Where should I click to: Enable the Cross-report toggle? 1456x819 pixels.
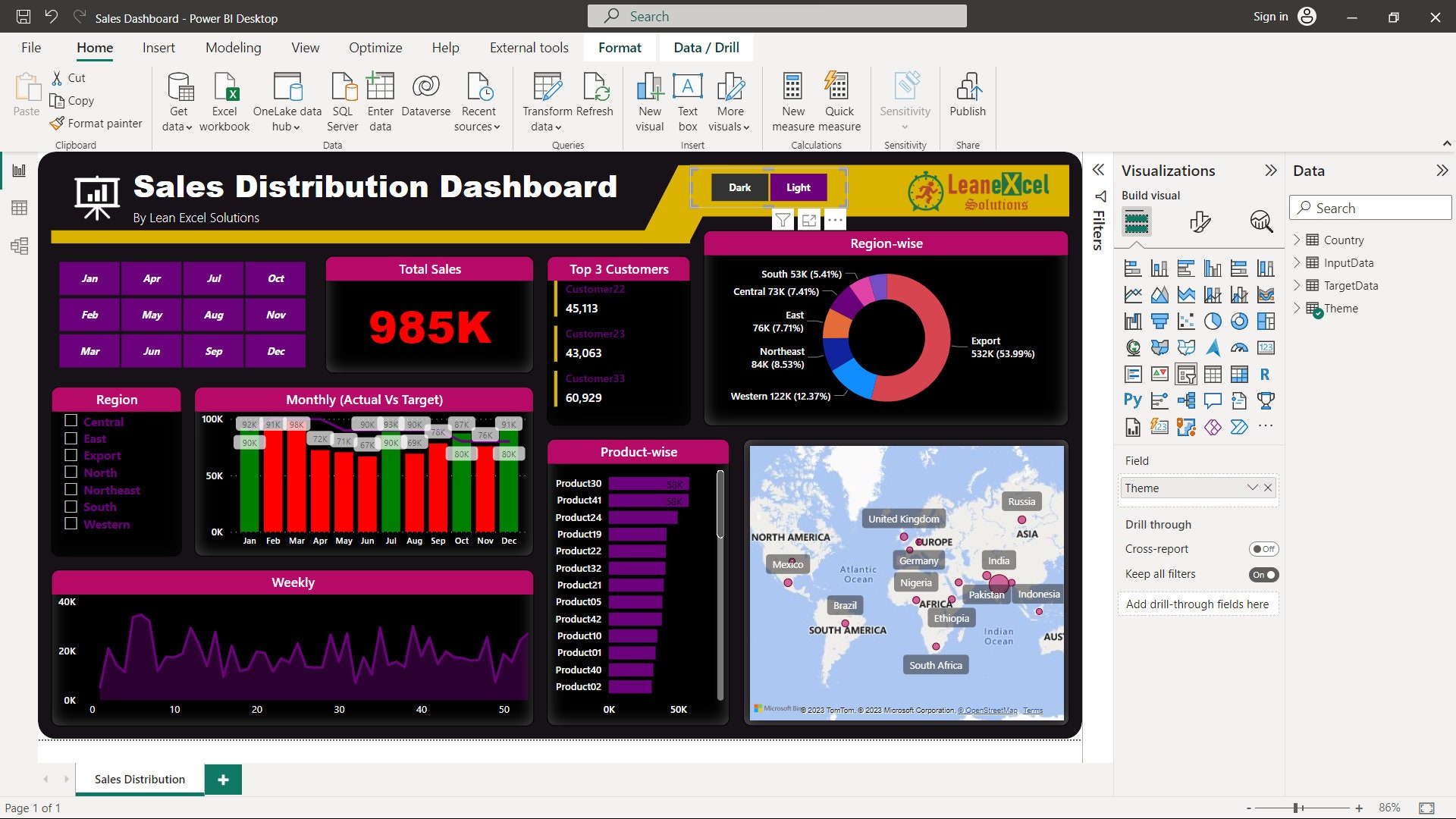tap(1263, 548)
